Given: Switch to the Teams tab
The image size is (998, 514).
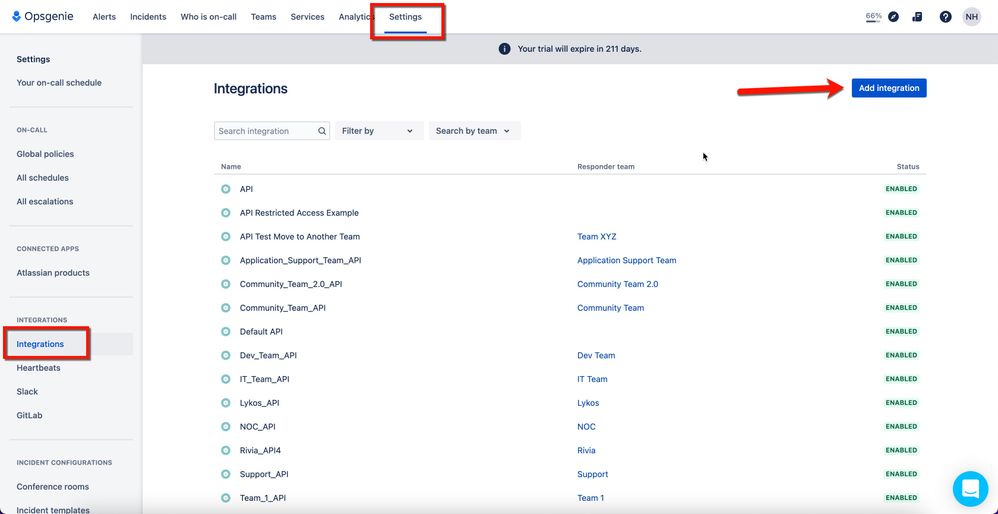Looking at the screenshot, I should pos(264,17).
